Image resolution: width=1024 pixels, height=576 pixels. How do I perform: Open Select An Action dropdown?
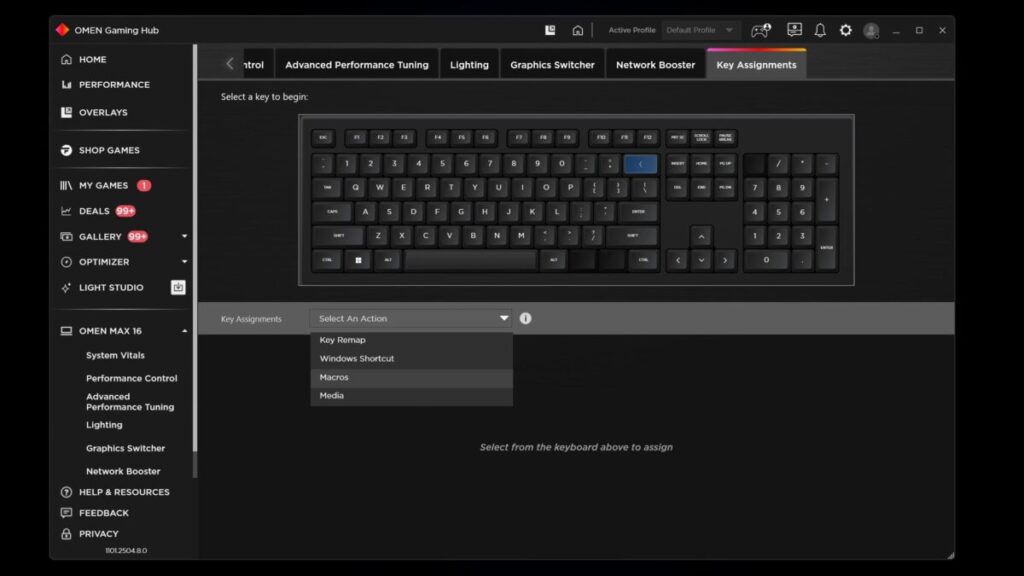[x=411, y=319]
